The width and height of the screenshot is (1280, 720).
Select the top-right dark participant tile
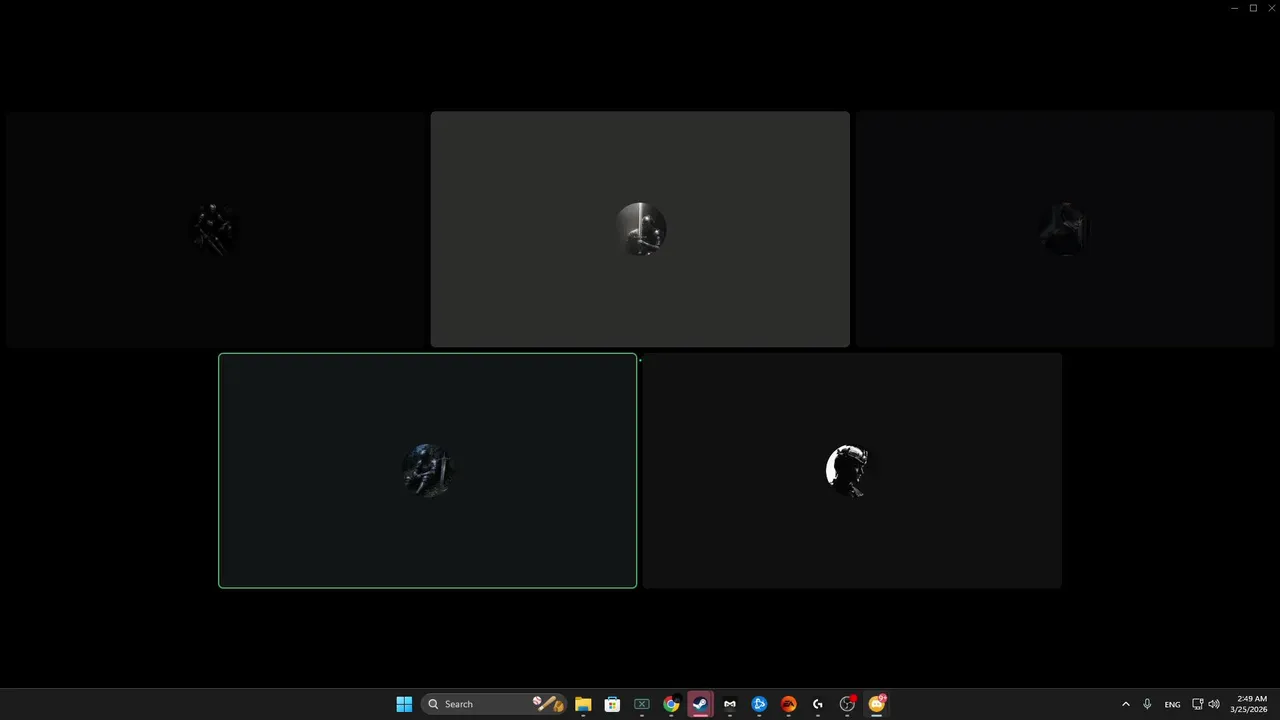pyautogui.click(x=1066, y=229)
